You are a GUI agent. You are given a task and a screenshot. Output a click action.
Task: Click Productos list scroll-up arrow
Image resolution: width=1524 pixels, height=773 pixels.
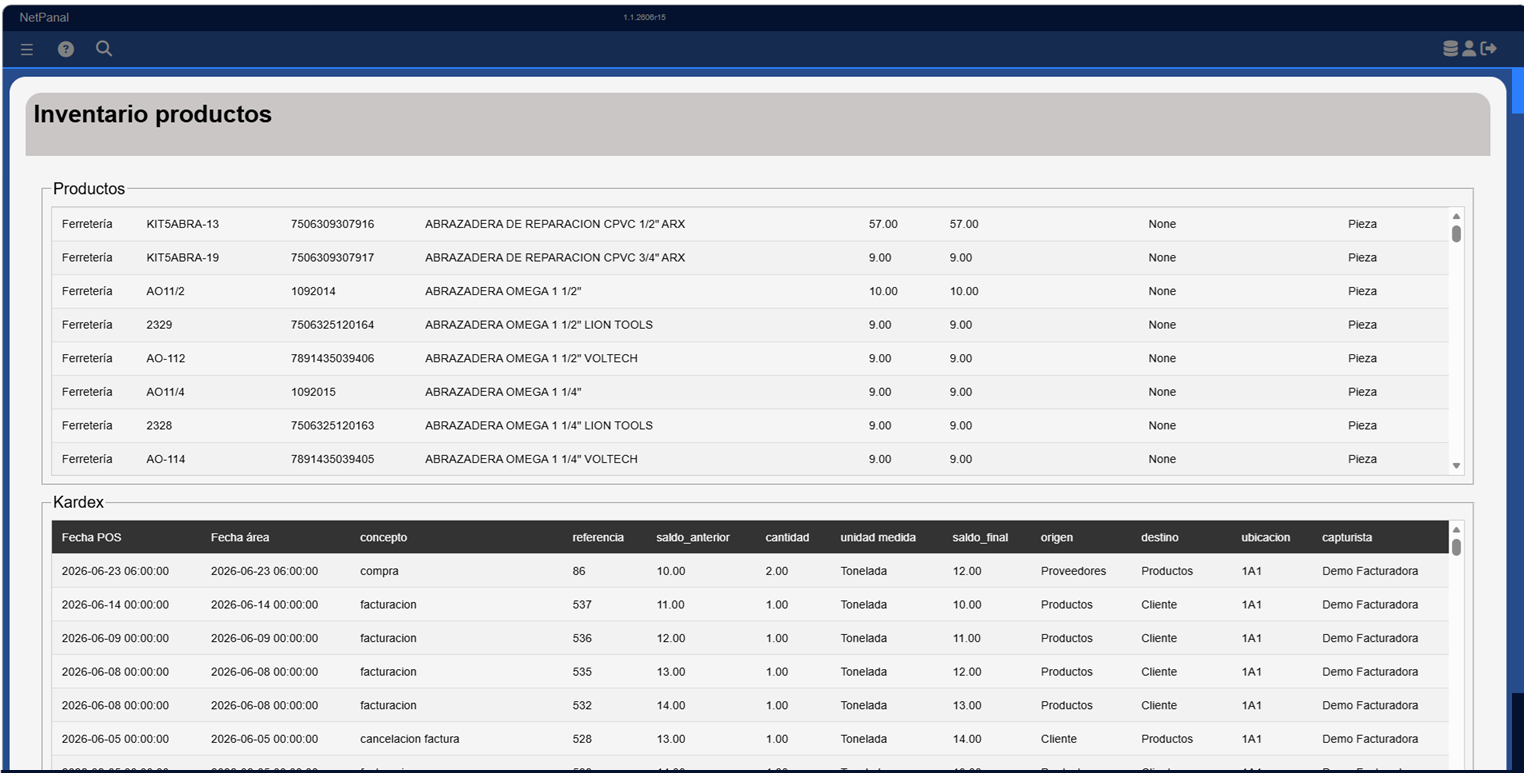pyautogui.click(x=1456, y=216)
